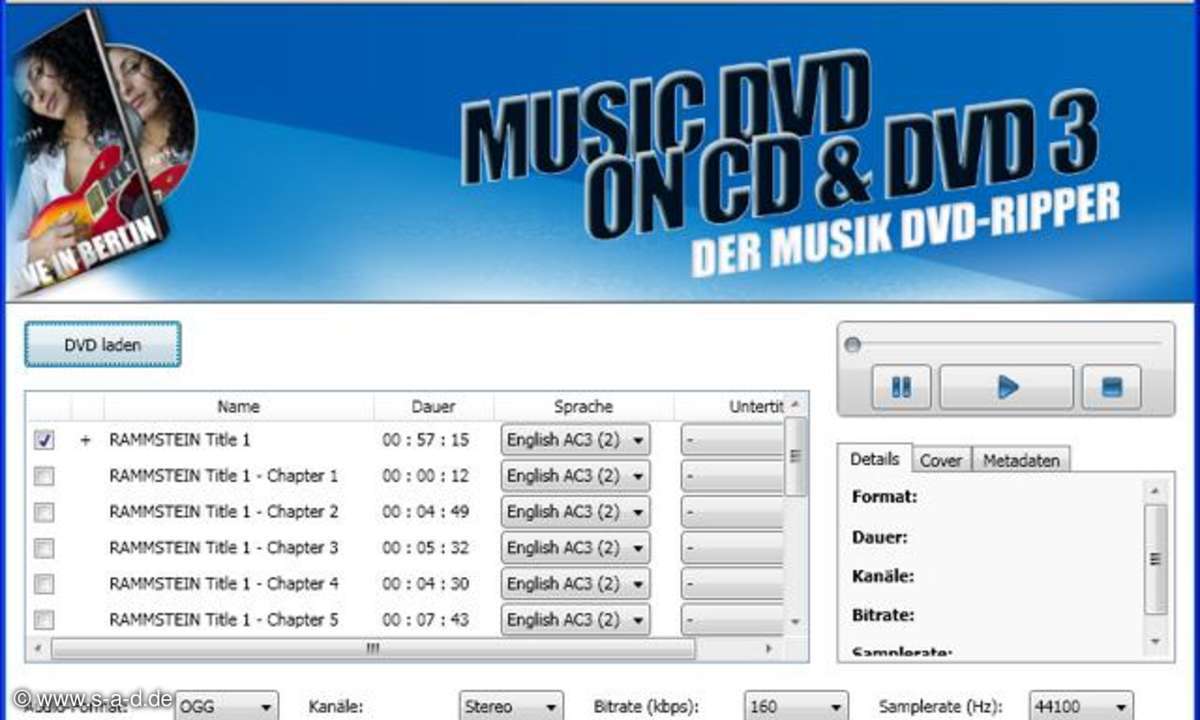Uncheck RAMMSTEIN Title 1 checkbox
This screenshot has width=1200, height=720.
click(x=44, y=440)
